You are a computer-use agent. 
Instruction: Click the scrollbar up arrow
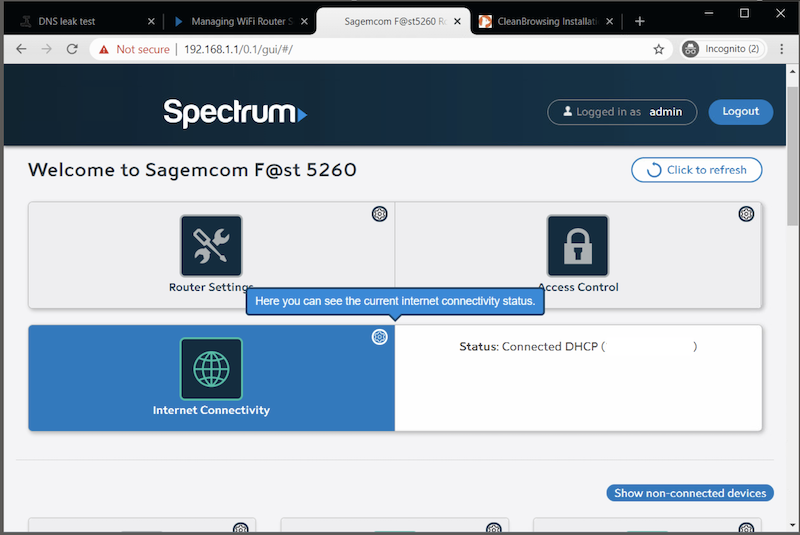(792, 71)
